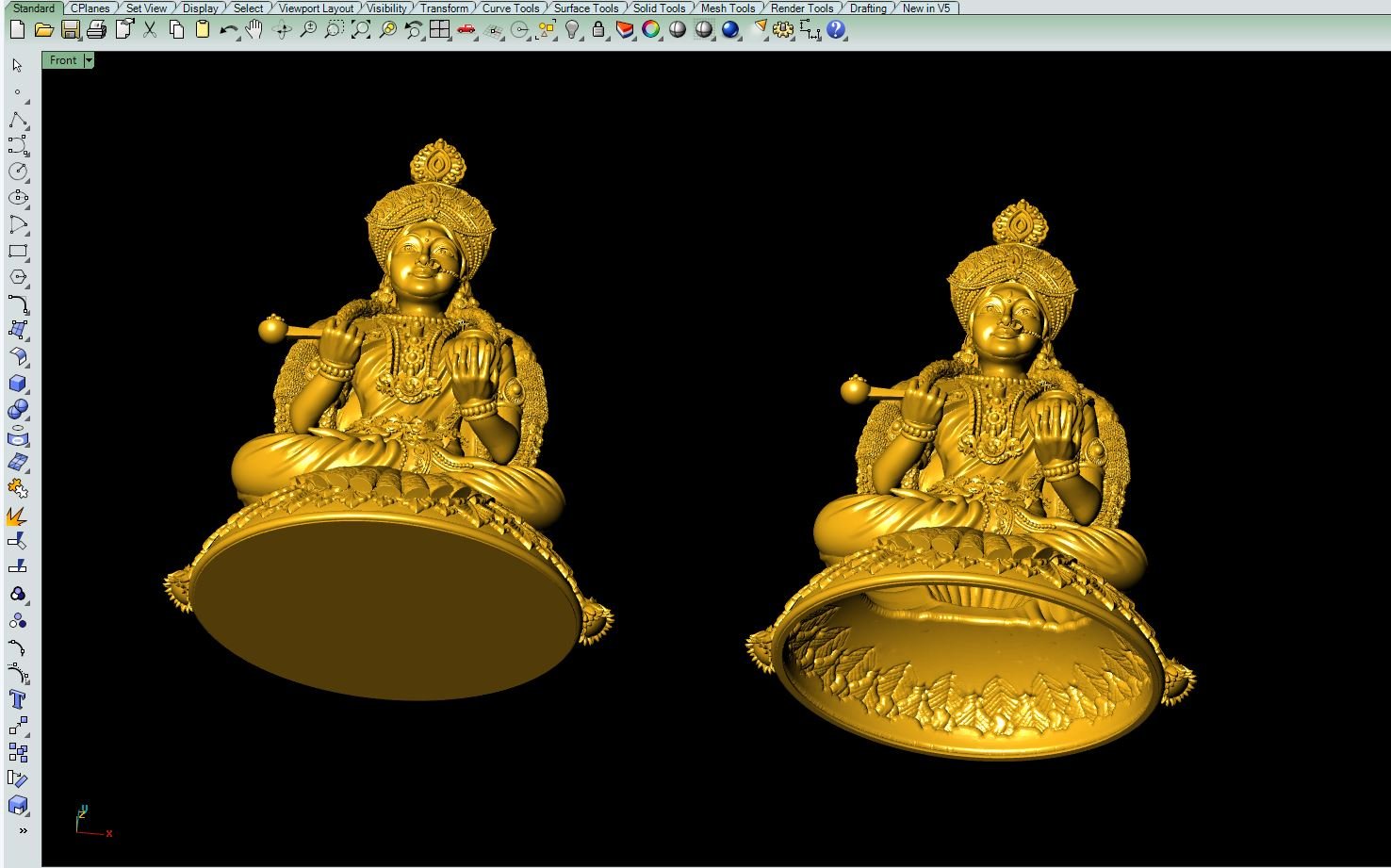Click the Text object tool
This screenshot has width=1391, height=868.
pos(17,699)
